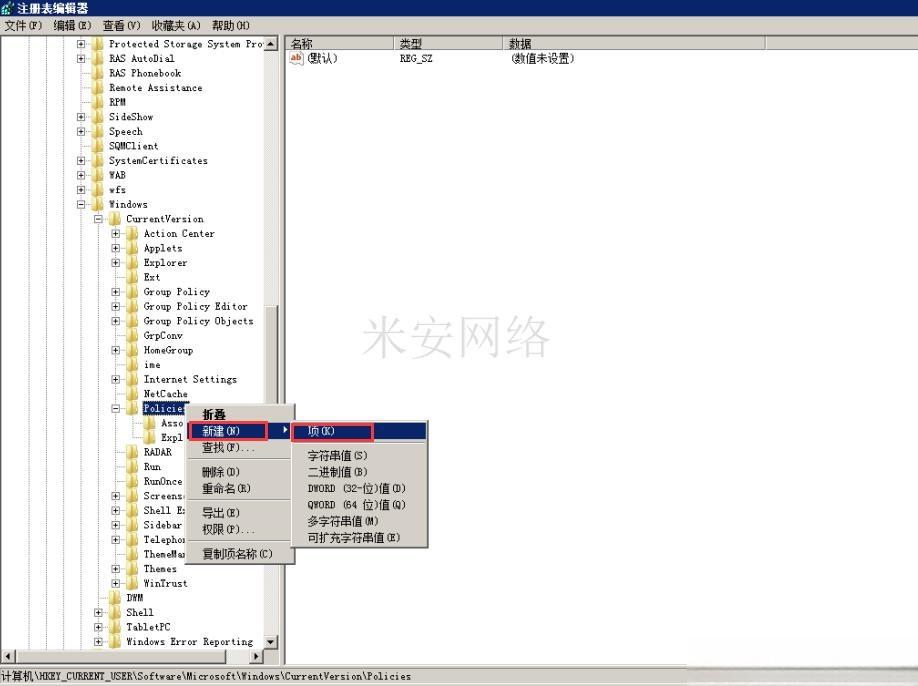This screenshot has height=686, width=918.
Task: Pick DWORD (32-位)值(D) from the submenu
Action: click(357, 488)
